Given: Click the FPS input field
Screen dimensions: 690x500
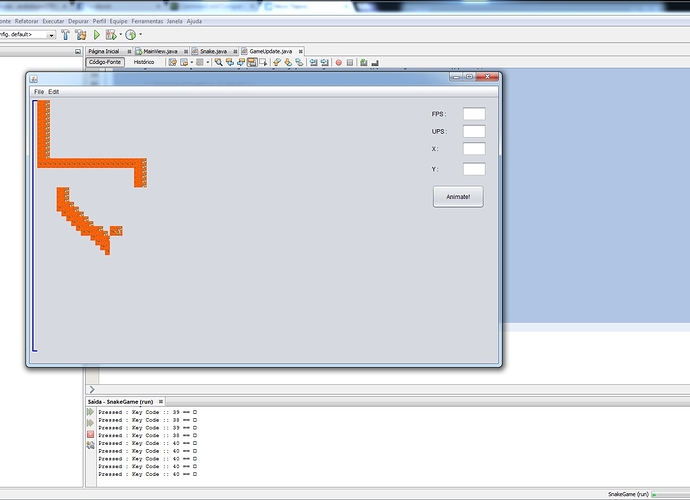Looking at the screenshot, I should tap(474, 114).
